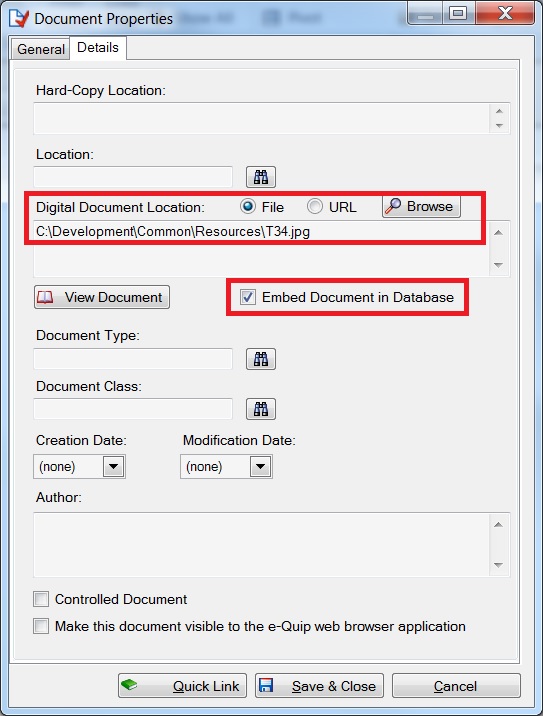Select the File radio button

click(248, 207)
